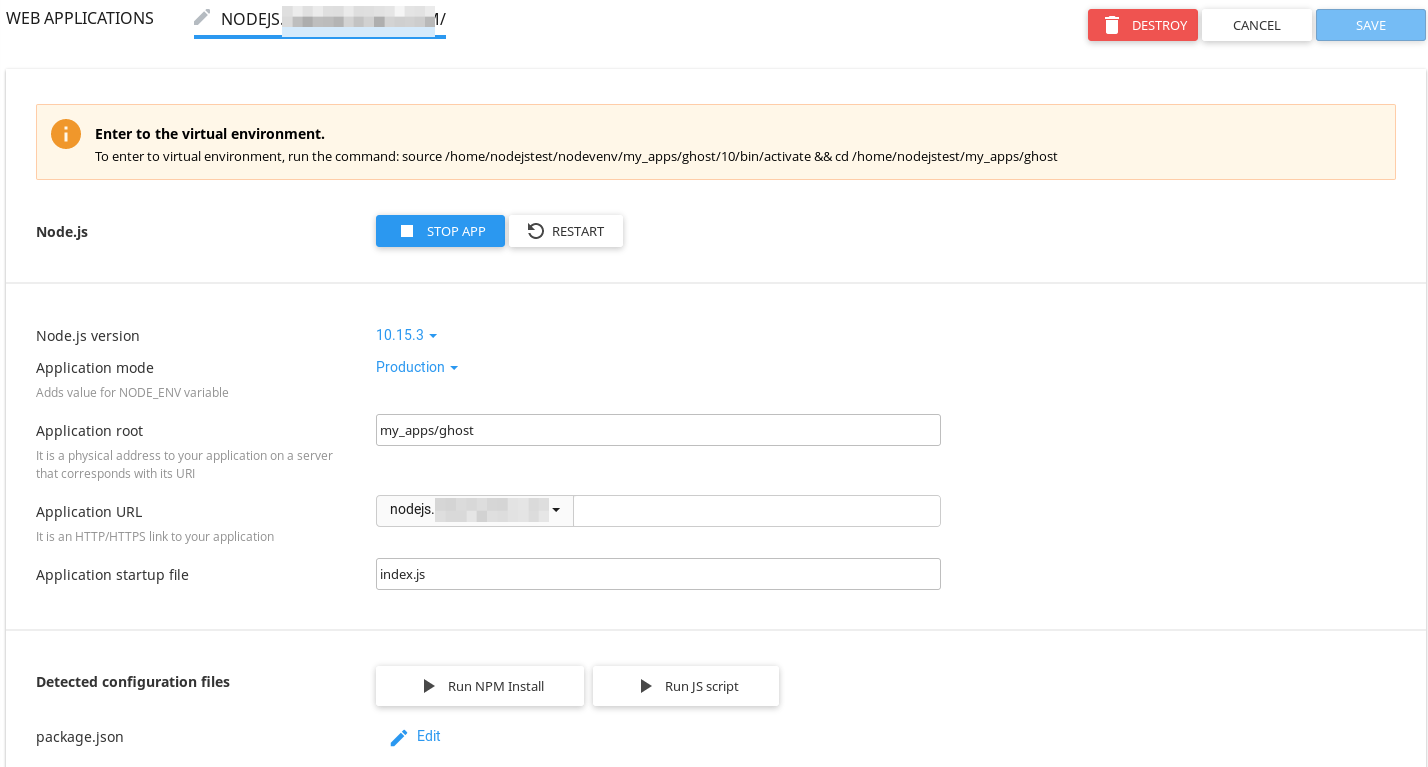Open the Node.js version 10.15.3 dropdown
The height and width of the screenshot is (767, 1428).
pyautogui.click(x=406, y=335)
